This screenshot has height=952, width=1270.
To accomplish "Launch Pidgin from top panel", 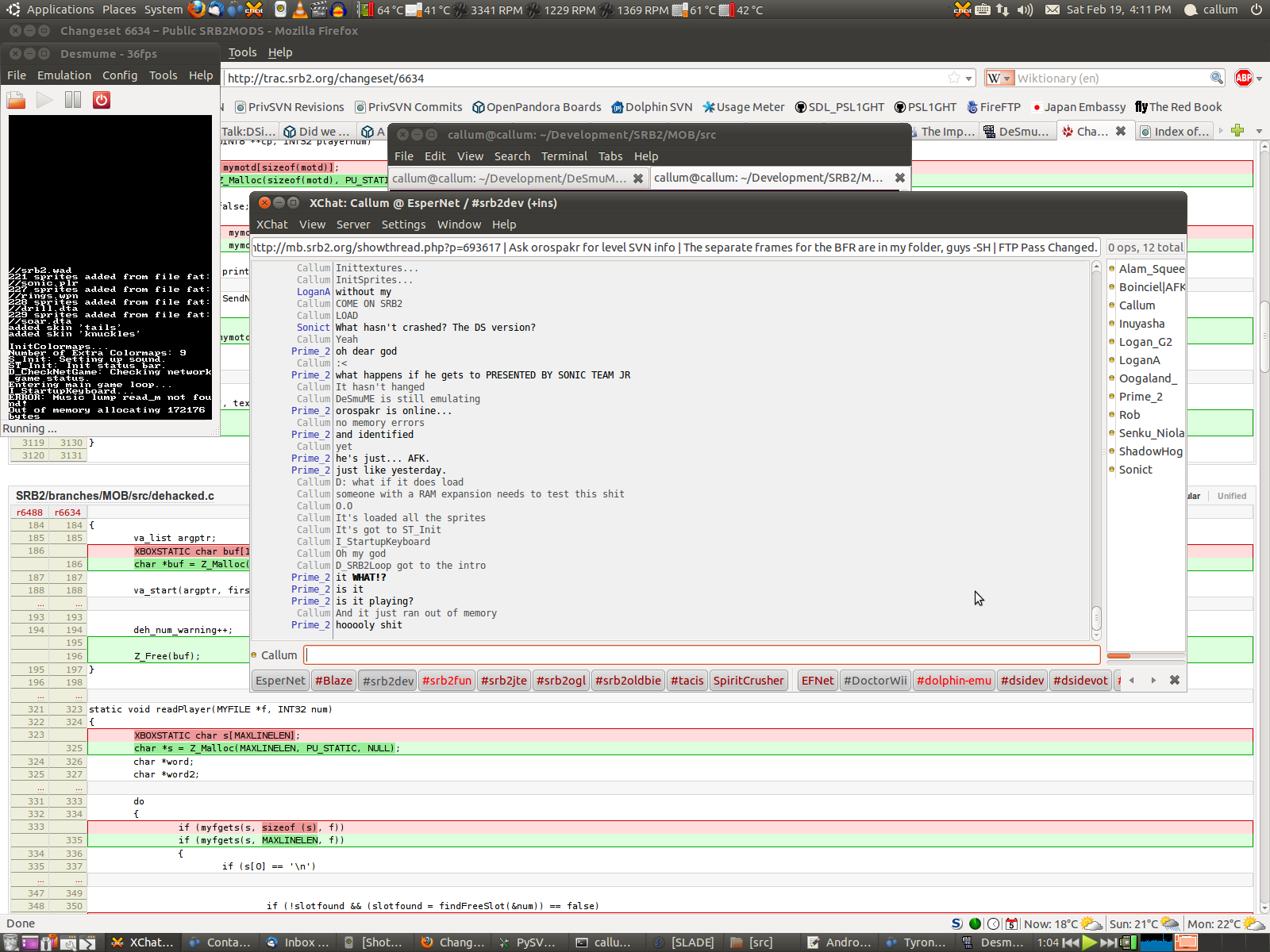I will tap(234, 10).
